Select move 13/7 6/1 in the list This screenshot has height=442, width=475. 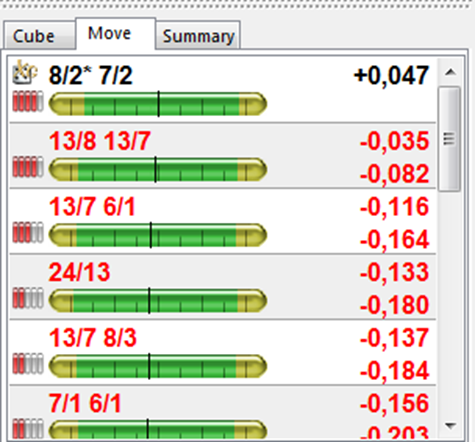click(223, 221)
